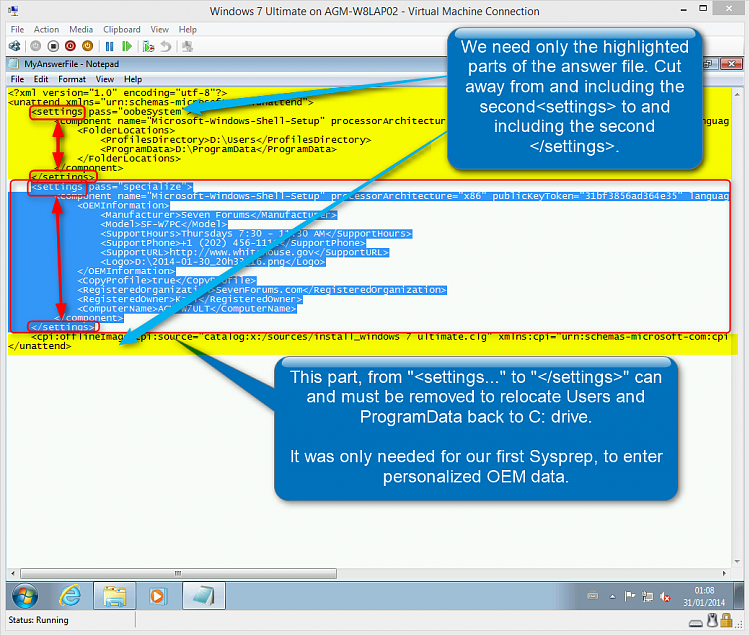Click the mouse icon in VM status bar
The width and height of the screenshot is (750, 636).
pyautogui.click(x=713, y=620)
